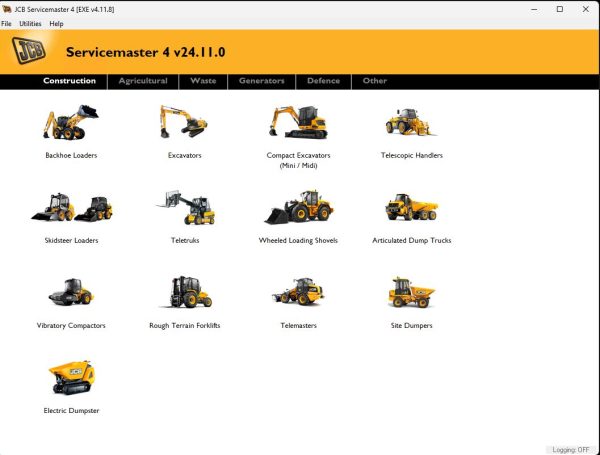Click the JCB app icon in title bar
The image size is (600, 455).
pos(7,9)
